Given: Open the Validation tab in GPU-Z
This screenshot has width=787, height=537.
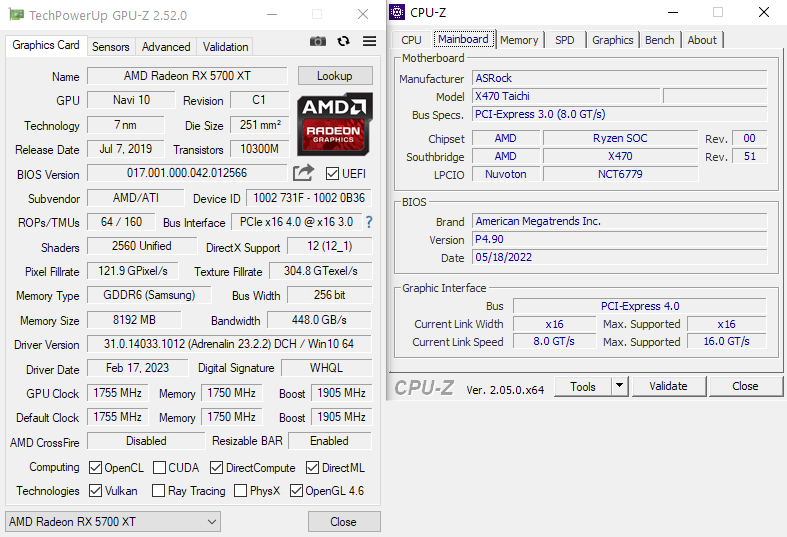Looking at the screenshot, I should click(225, 47).
